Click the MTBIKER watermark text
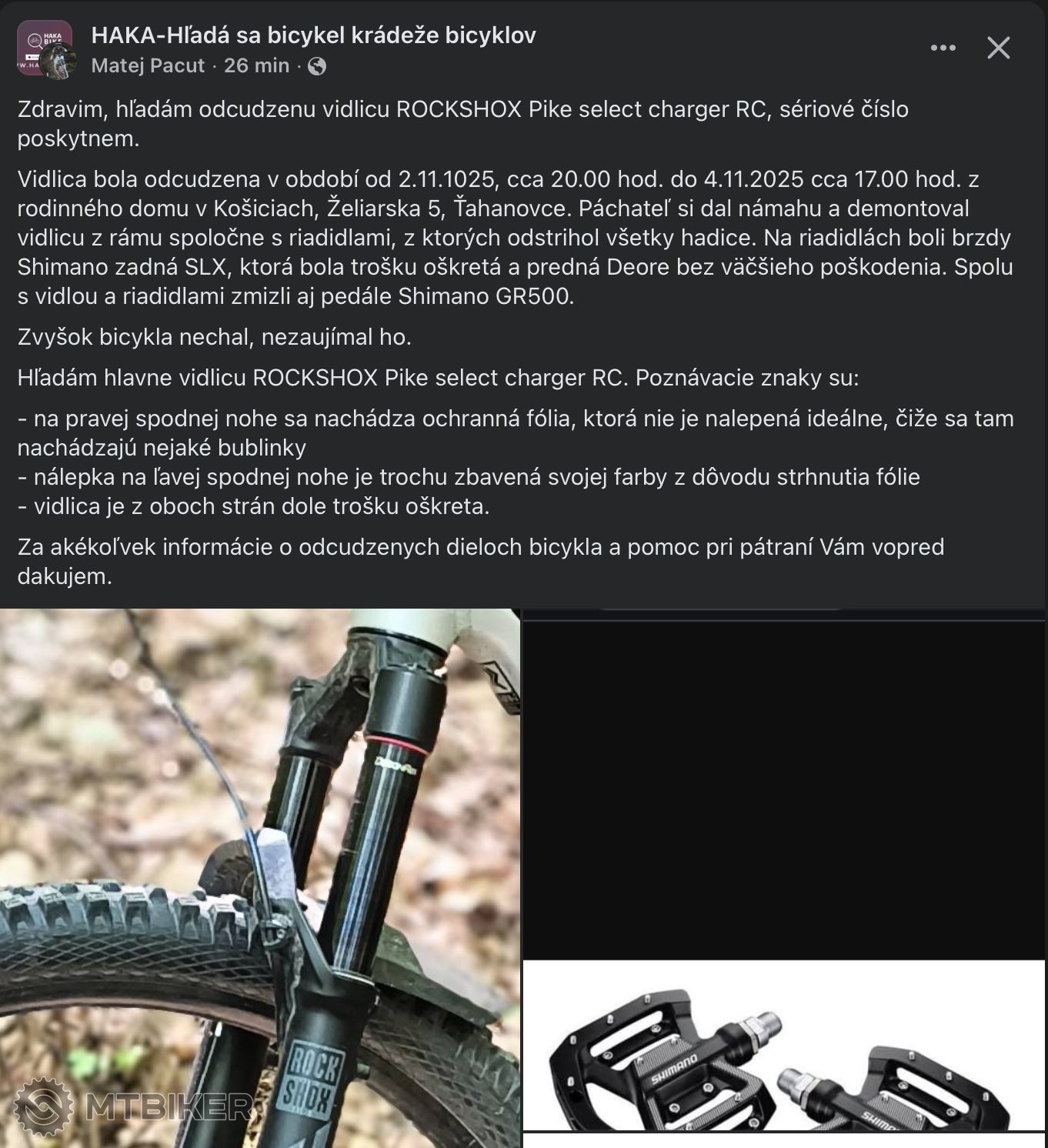1048x1148 pixels. (169, 1107)
